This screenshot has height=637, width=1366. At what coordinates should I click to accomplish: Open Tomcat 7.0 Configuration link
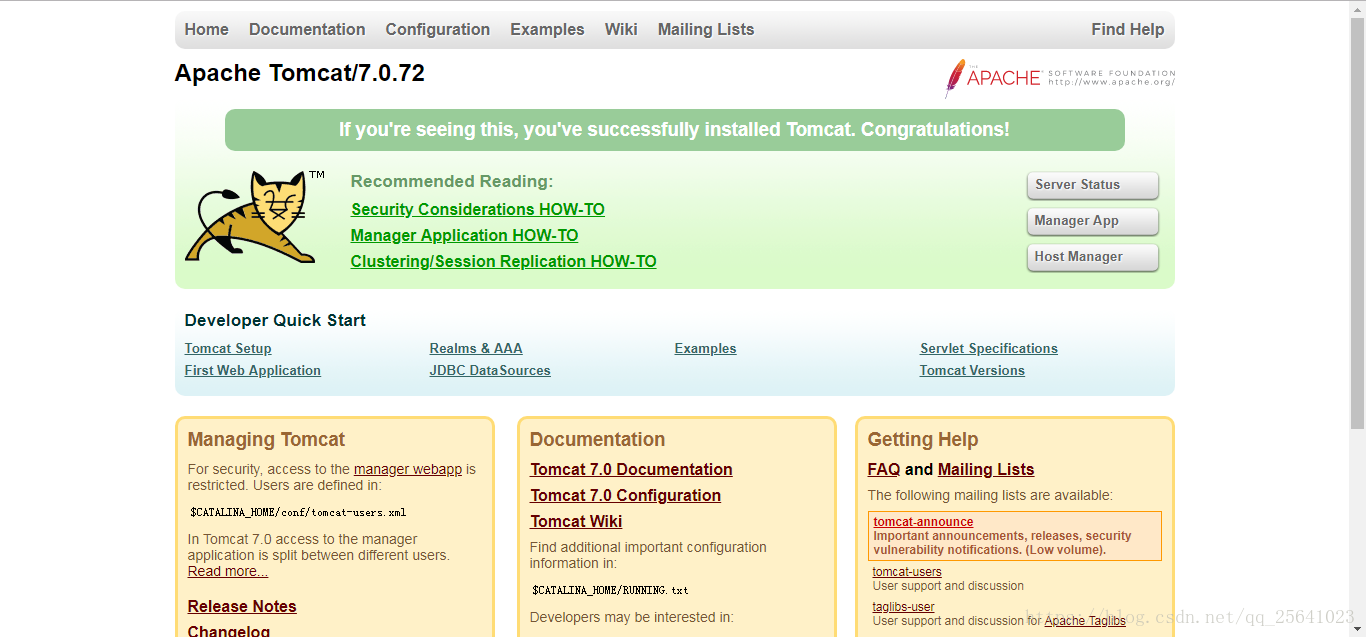(x=625, y=495)
